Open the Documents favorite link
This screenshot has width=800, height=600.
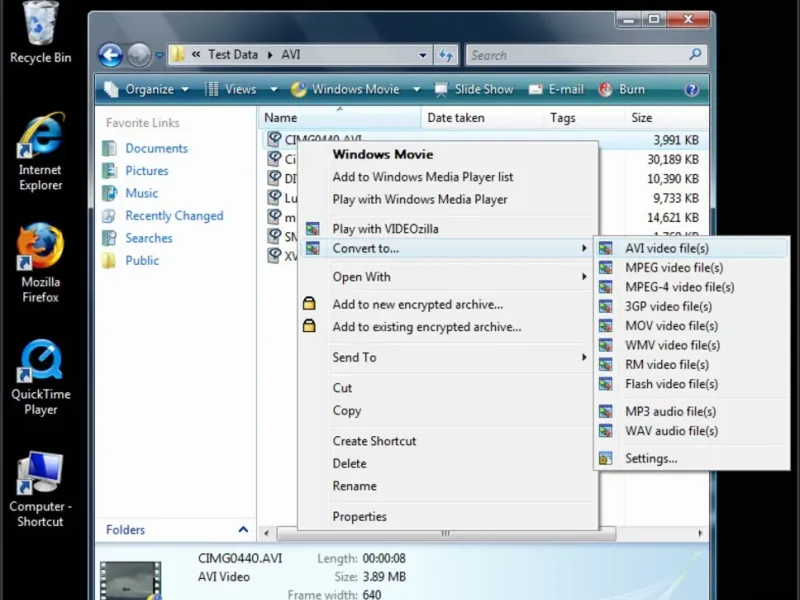(x=156, y=148)
